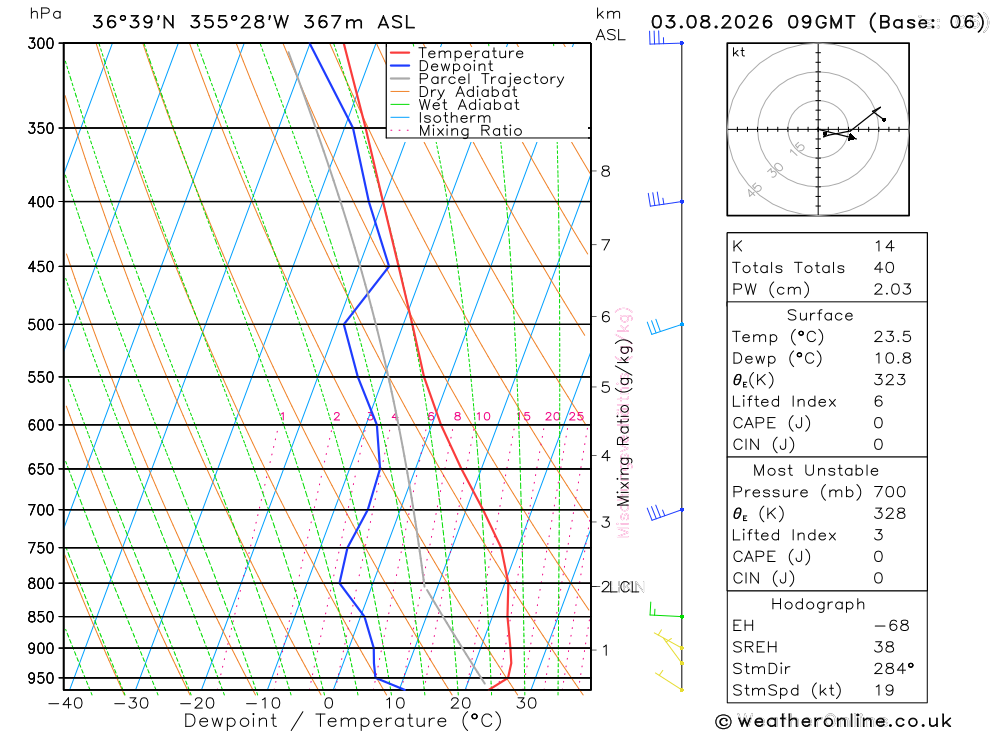Viewport: 1000px width, 733px height.
Task: Click the coordinates 36°39'N 355°28'W title
Action: [191, 22]
